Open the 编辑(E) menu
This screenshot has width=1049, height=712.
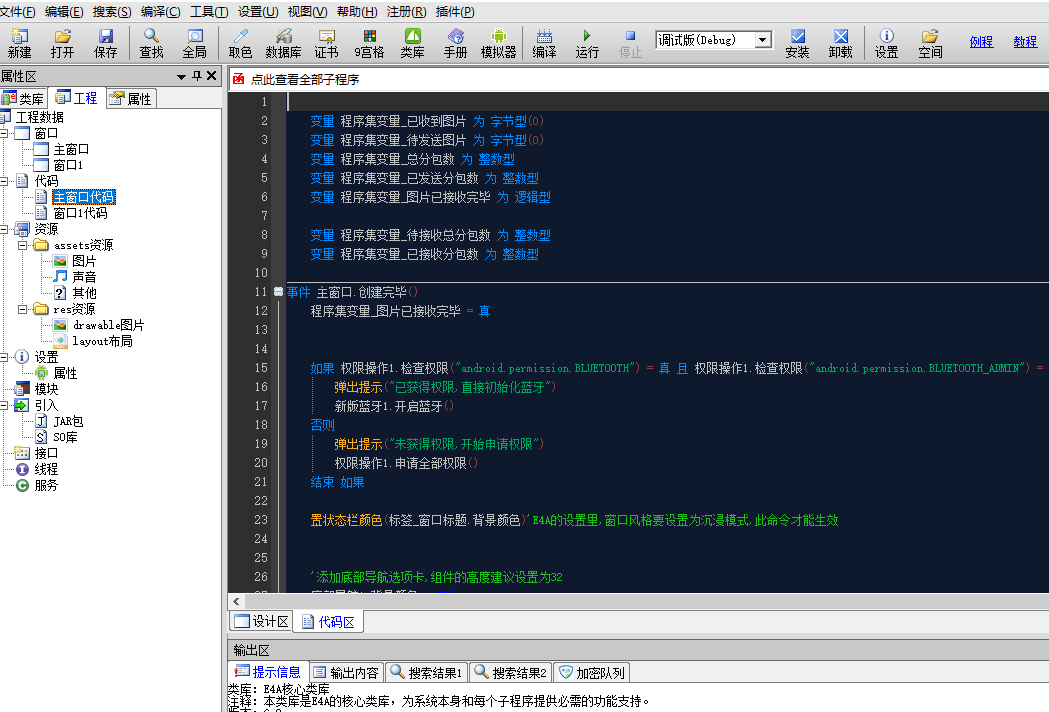64,12
